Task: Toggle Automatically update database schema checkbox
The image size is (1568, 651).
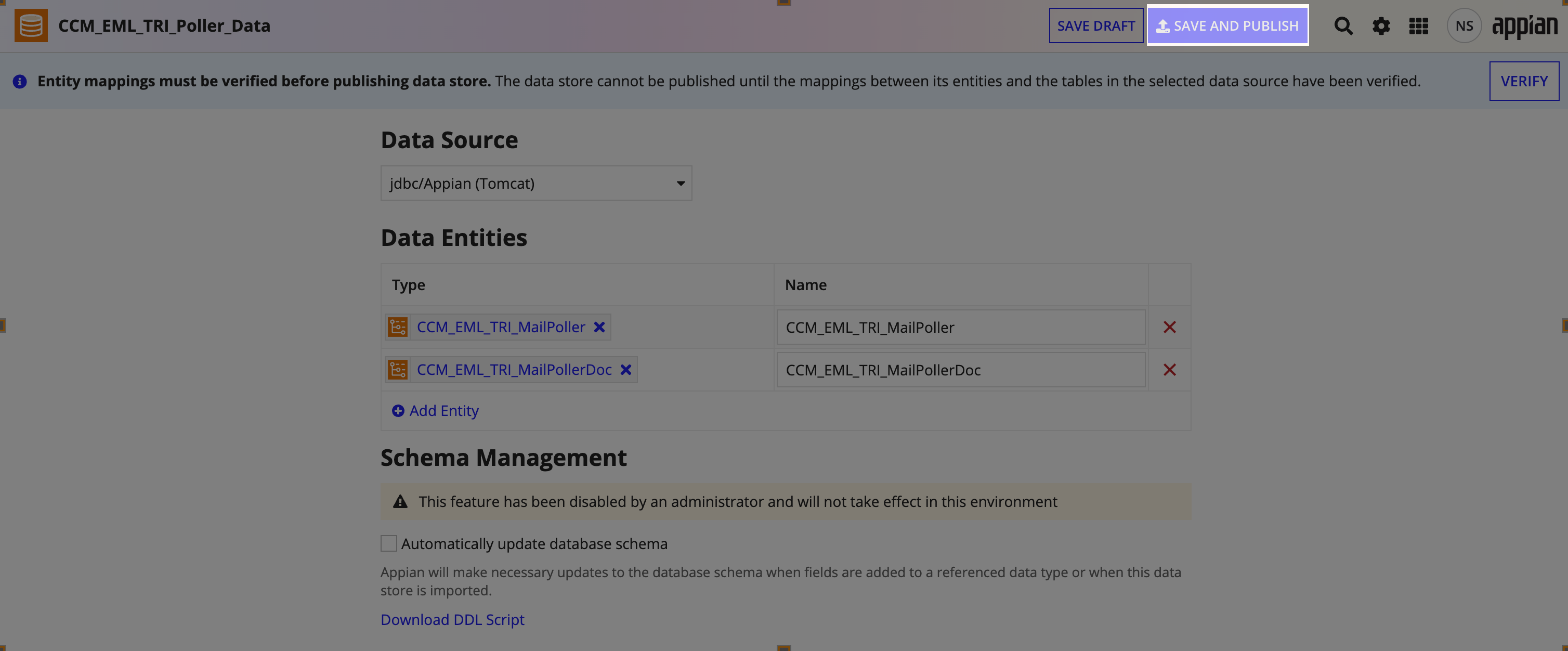Action: 388,543
